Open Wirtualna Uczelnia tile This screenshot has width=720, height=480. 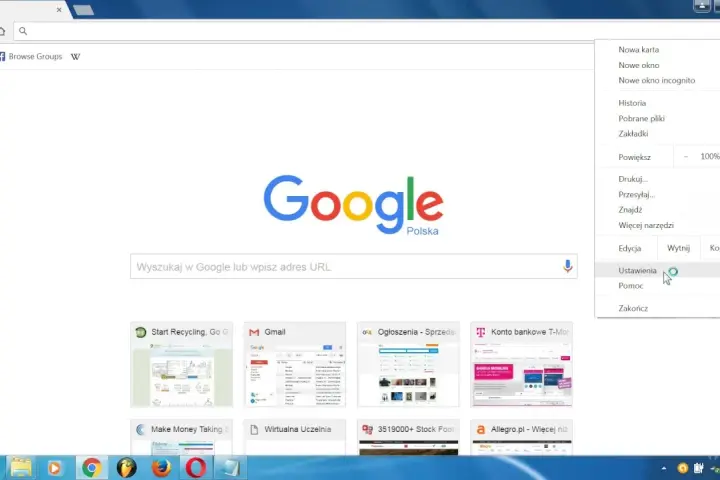point(295,437)
